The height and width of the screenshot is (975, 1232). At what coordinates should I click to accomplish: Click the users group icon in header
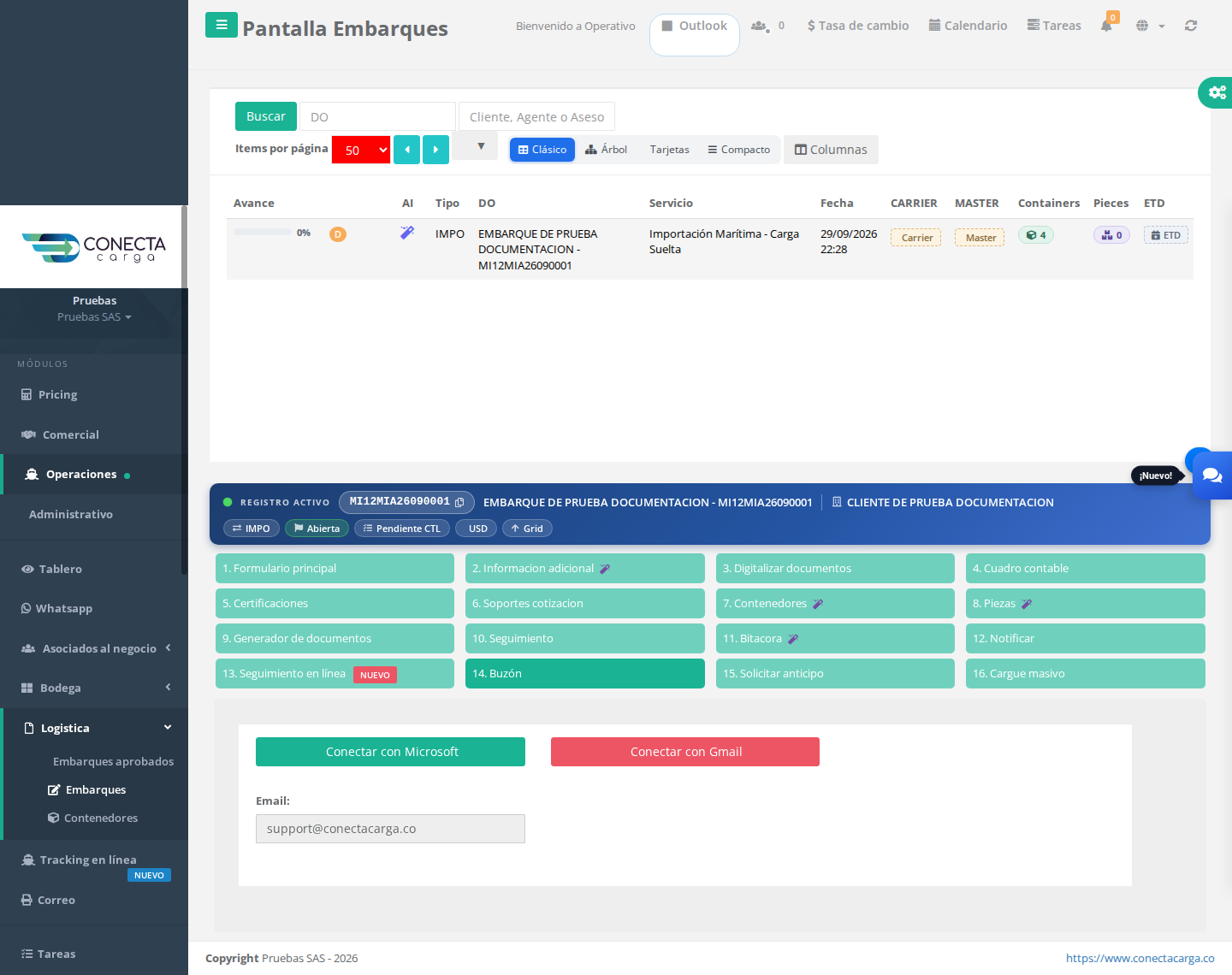point(759,26)
